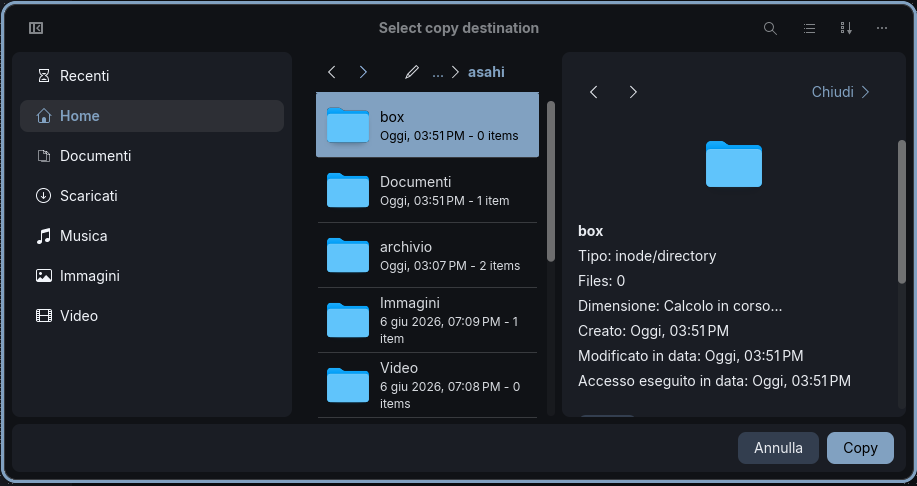
Task: Switch list view layout icon
Action: click(809, 28)
